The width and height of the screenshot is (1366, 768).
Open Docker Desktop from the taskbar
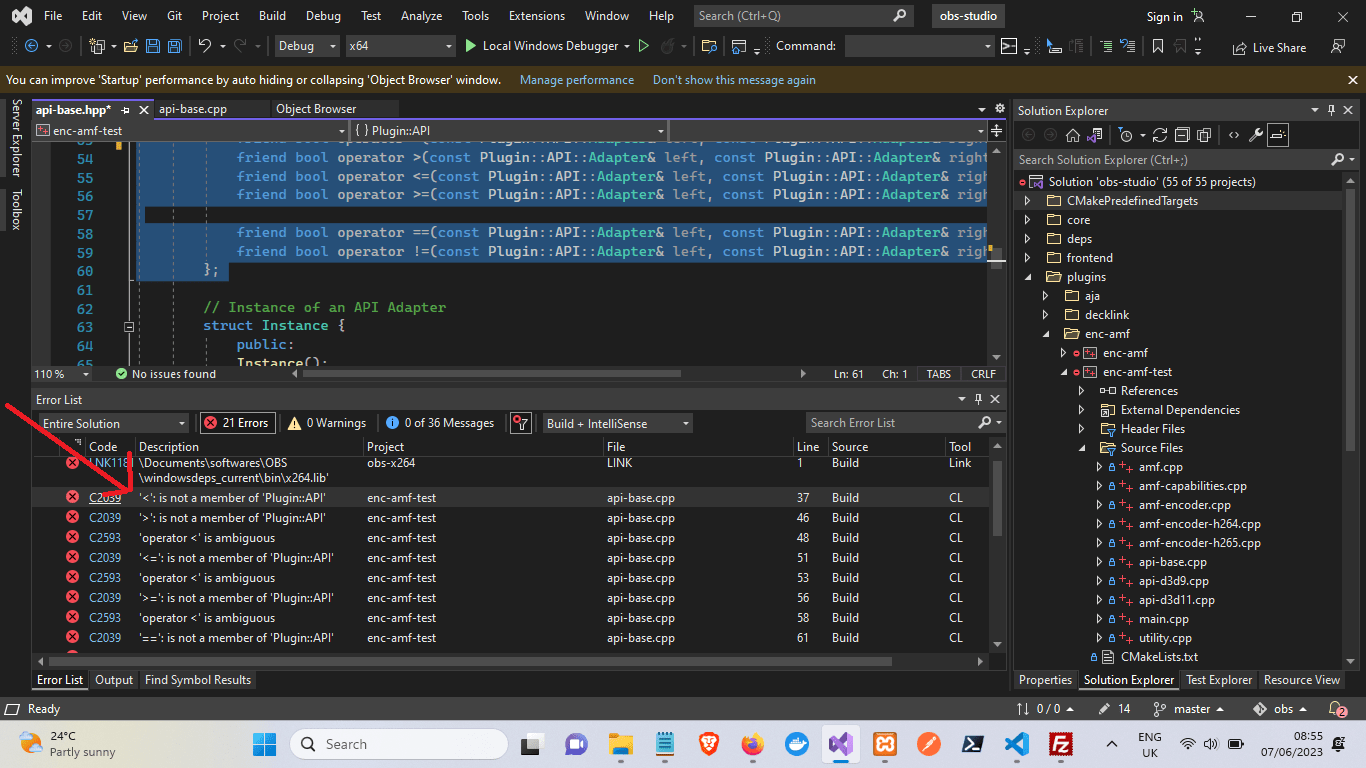click(797, 744)
